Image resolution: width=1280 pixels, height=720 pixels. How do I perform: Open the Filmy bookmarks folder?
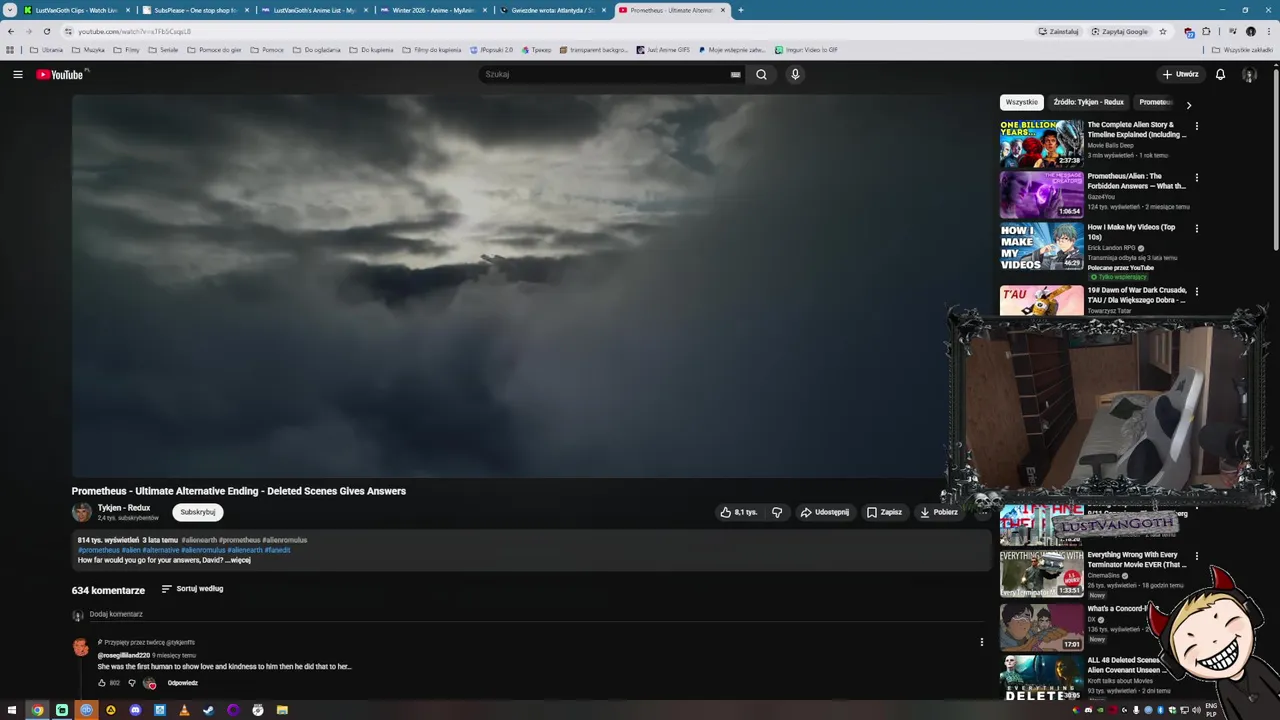click(x=126, y=49)
